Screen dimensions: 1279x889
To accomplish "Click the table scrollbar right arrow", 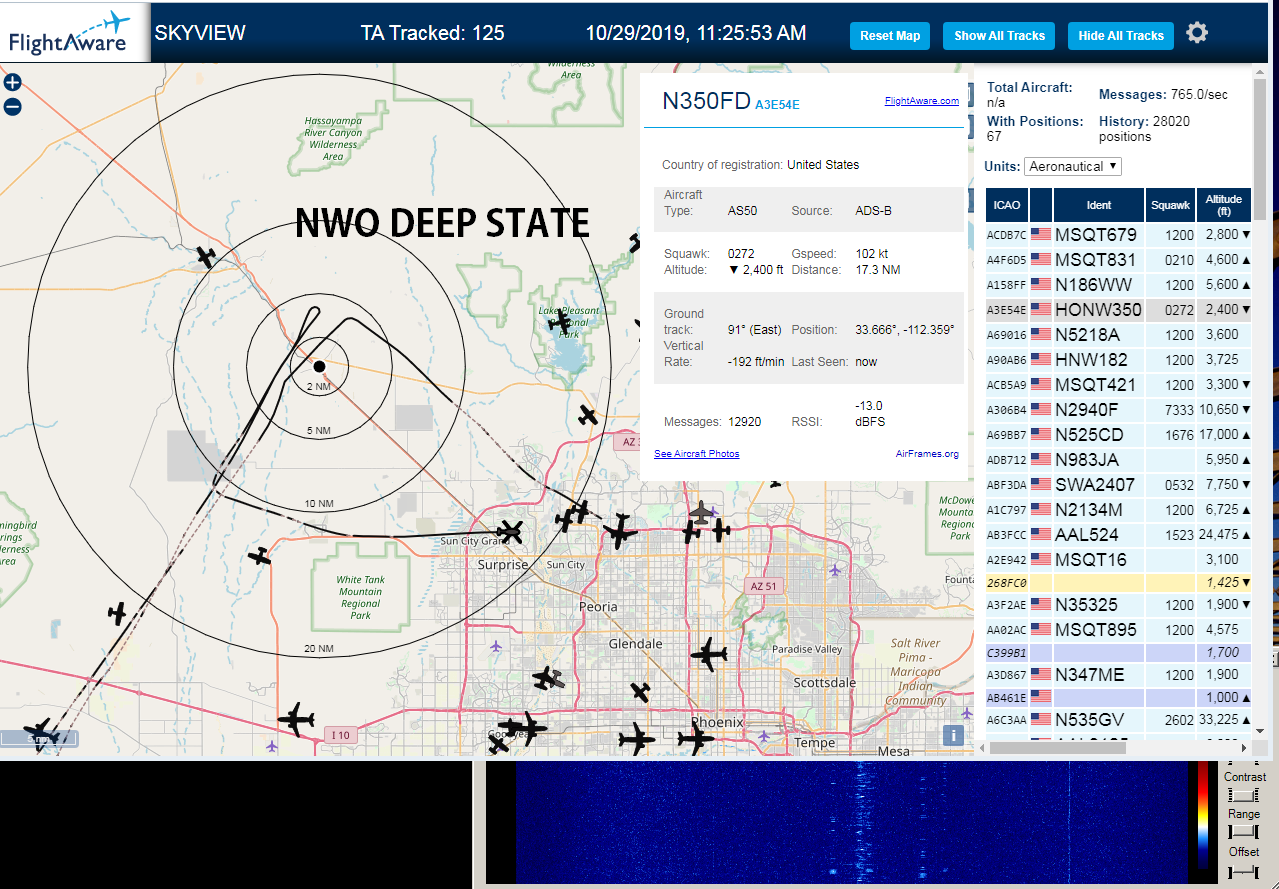I will point(1243,747).
